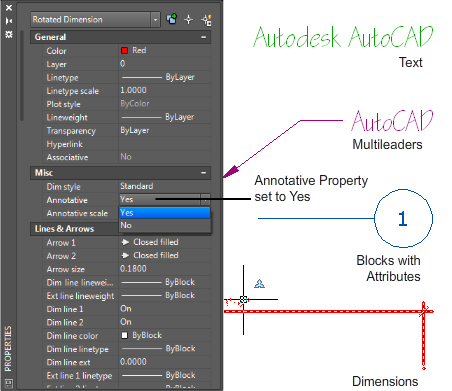Click the Transparency ByLayer value
This screenshot has height=391, width=452.
click(x=165, y=130)
